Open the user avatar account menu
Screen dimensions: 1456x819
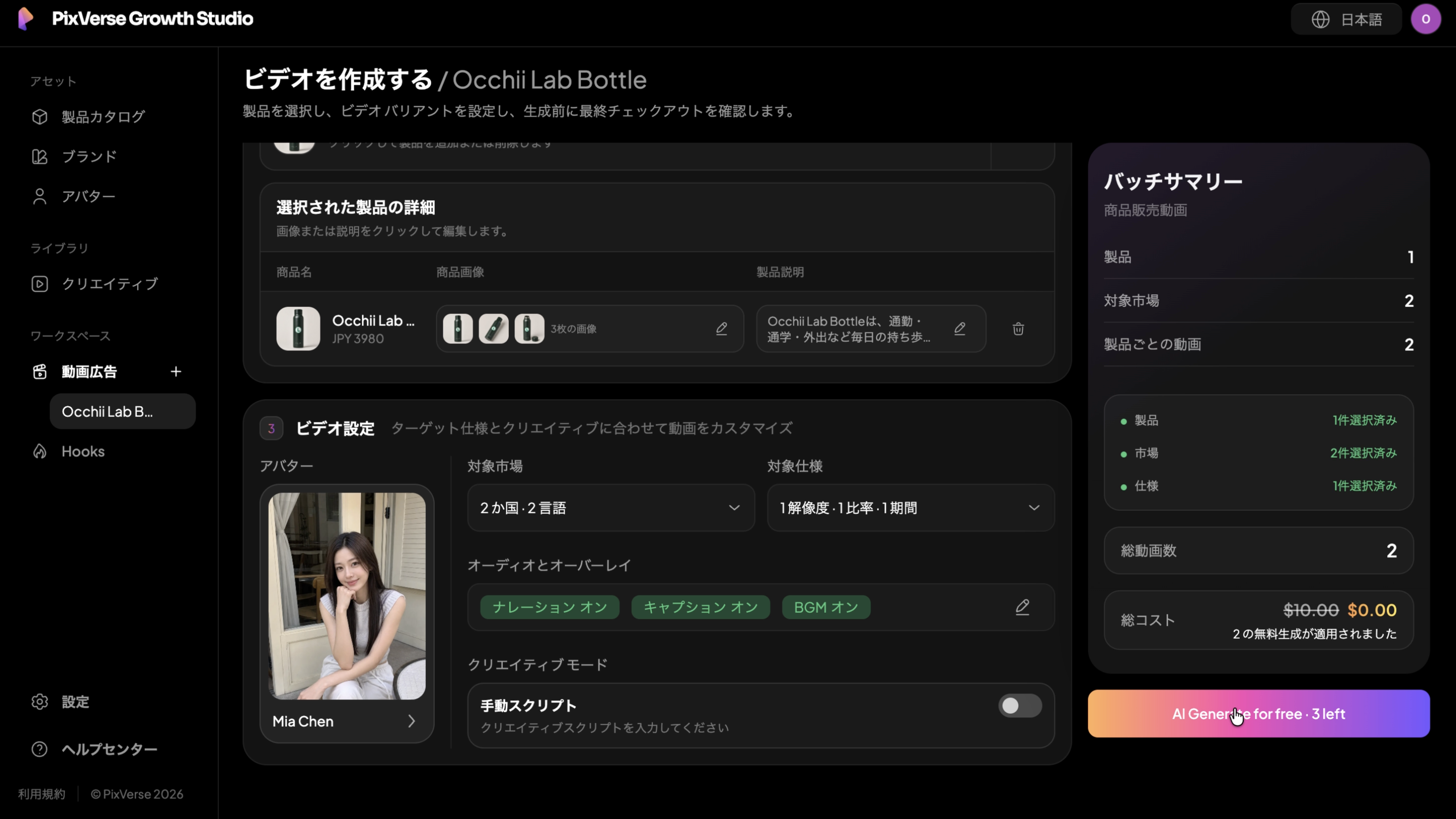[1426, 19]
